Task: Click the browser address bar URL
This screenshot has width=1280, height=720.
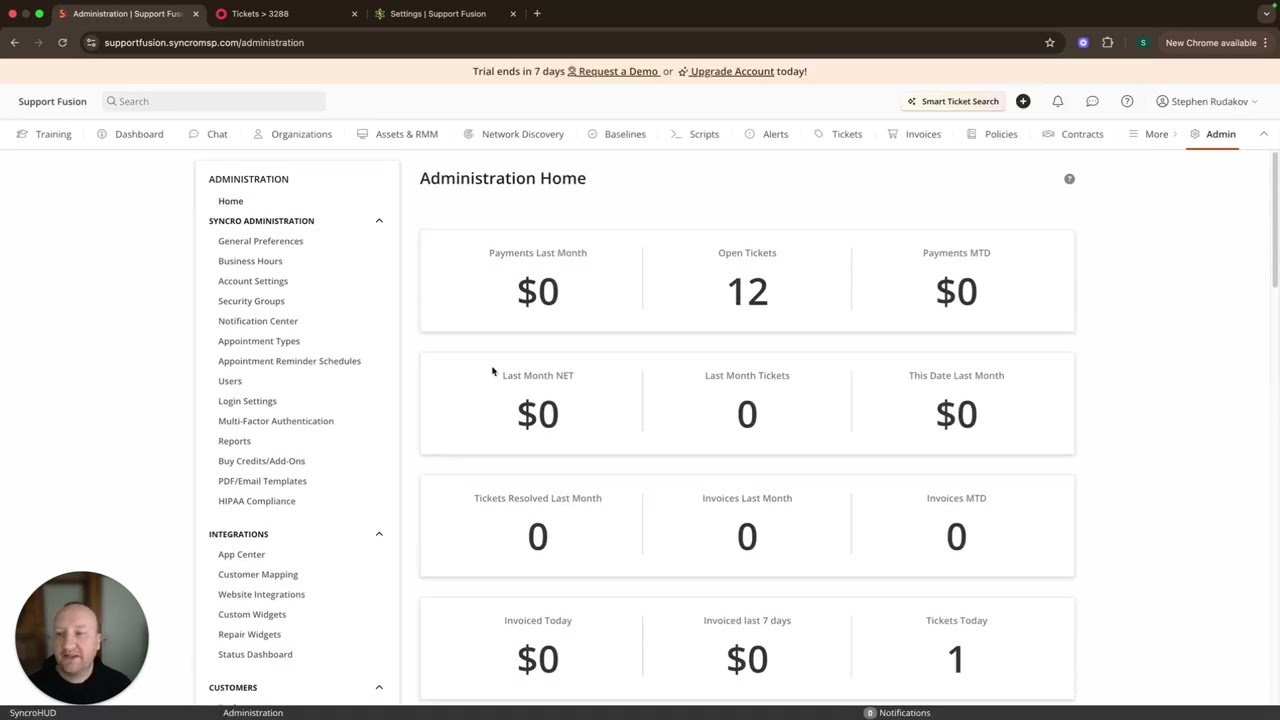Action: pyautogui.click(x=204, y=43)
